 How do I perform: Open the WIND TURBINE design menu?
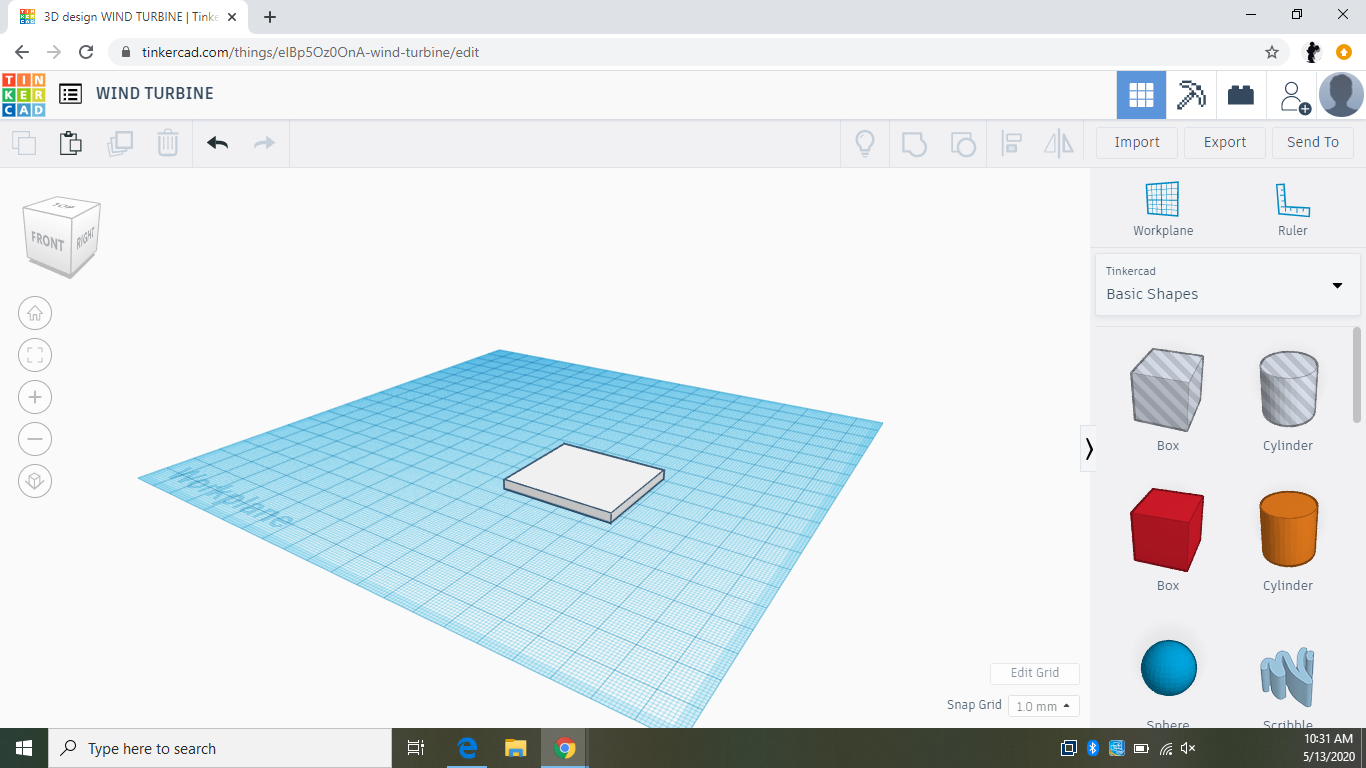tap(70, 93)
